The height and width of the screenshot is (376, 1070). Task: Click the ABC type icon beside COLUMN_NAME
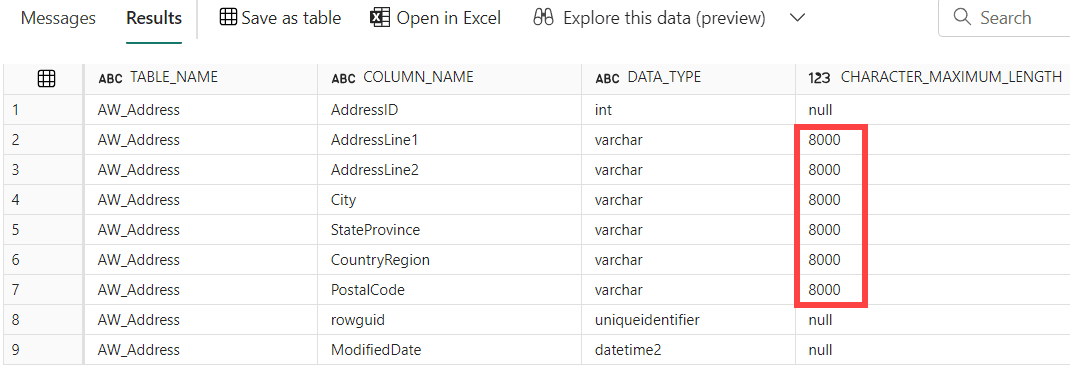coord(343,78)
